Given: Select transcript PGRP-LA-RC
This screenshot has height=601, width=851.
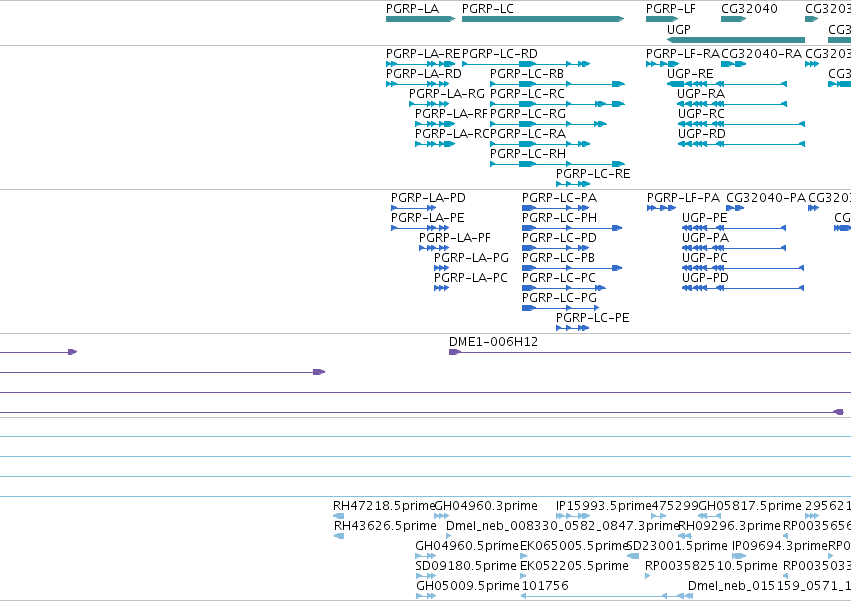Looking at the screenshot, I should point(435,144).
